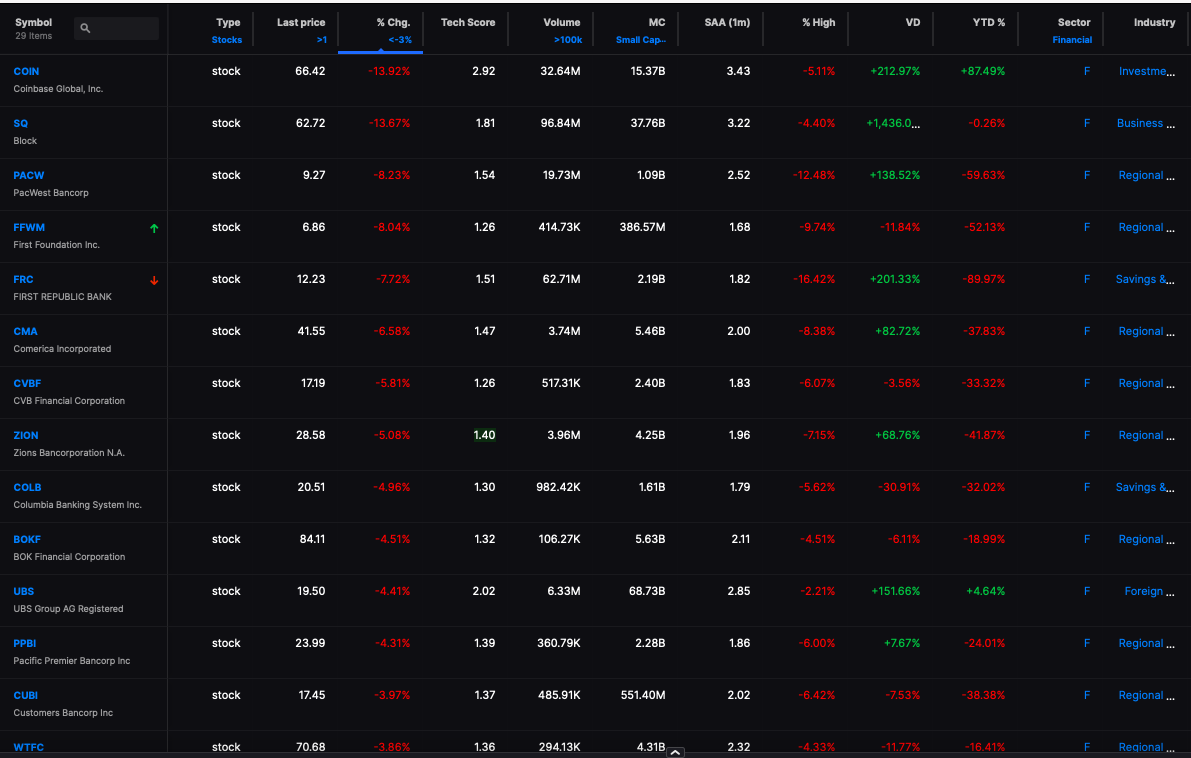Click the F sector link for ZION
Viewport: 1191px width, 758px height.
[1087, 435]
